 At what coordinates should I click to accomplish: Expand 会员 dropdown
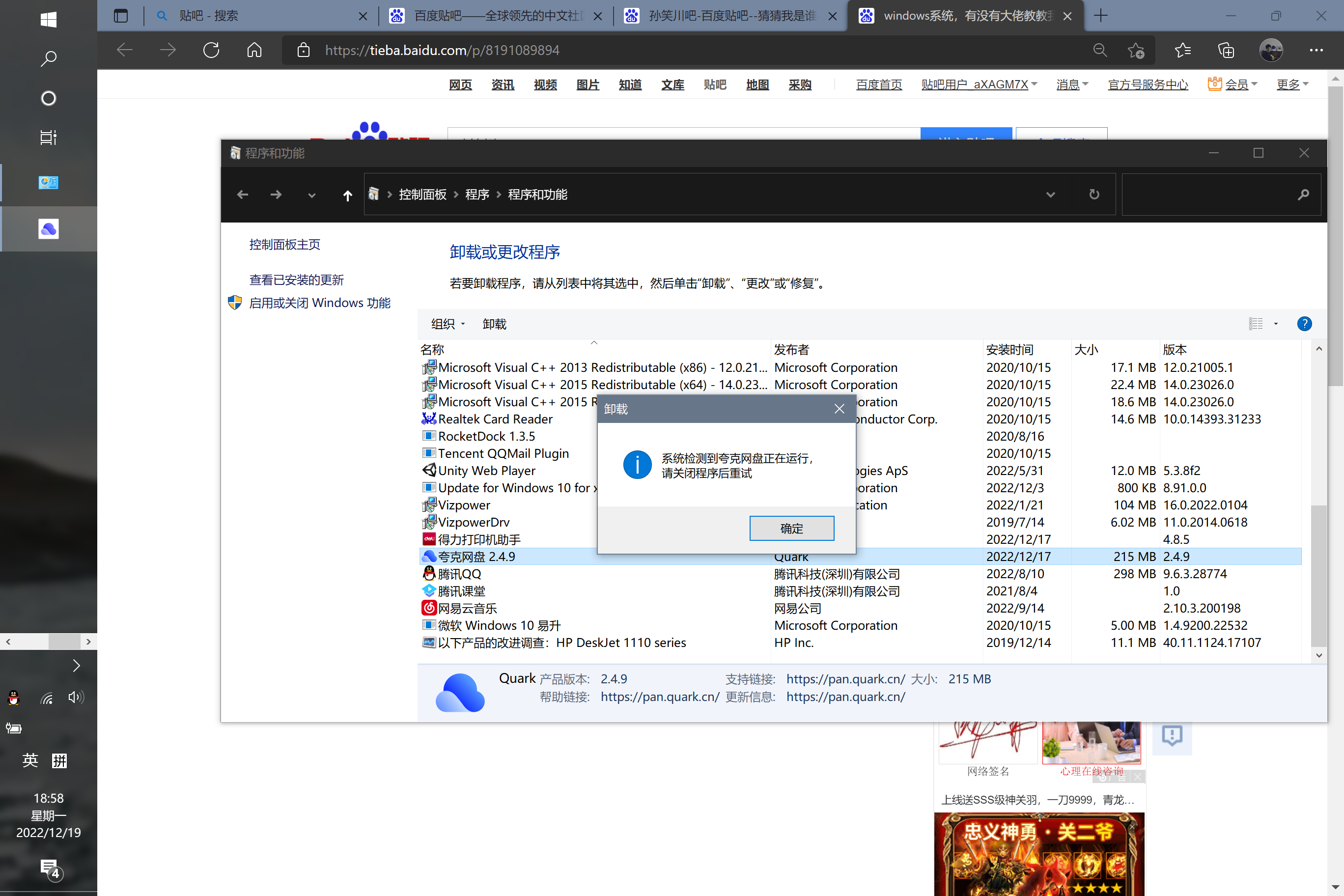click(1232, 84)
